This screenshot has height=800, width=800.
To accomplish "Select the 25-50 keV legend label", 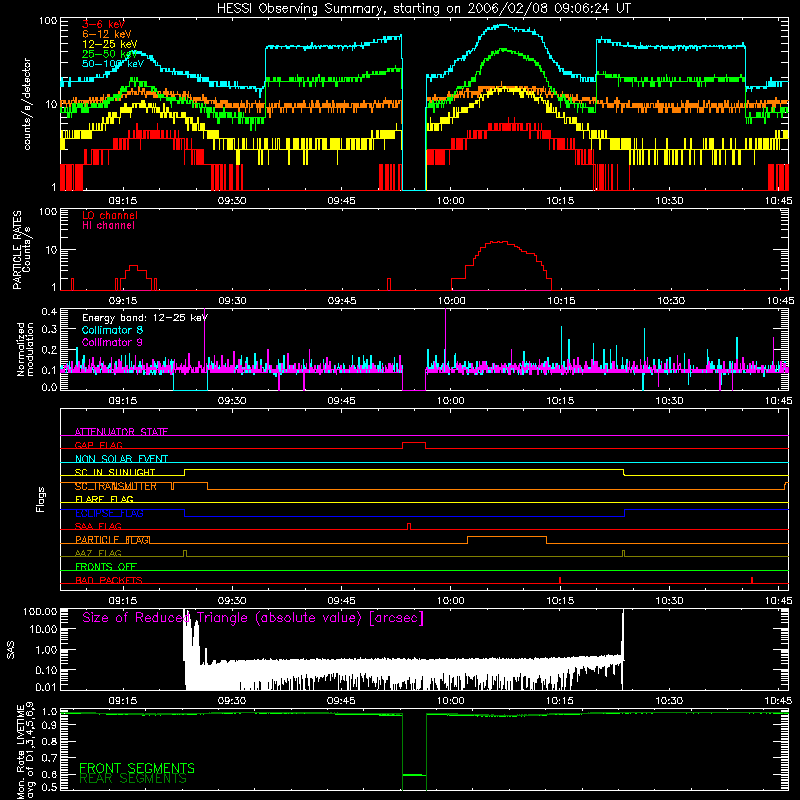I will (109, 54).
